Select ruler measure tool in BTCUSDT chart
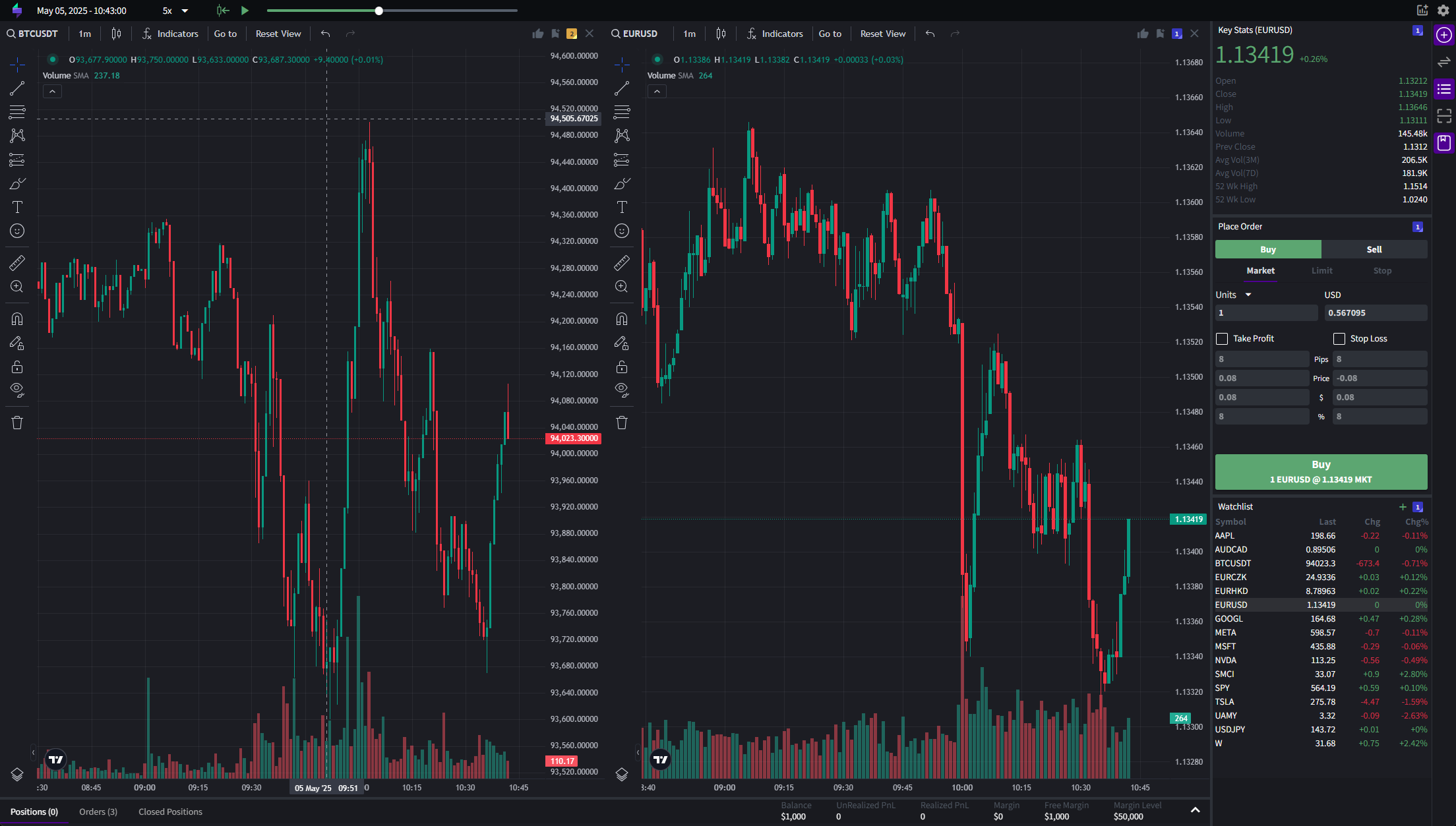 tap(17, 263)
